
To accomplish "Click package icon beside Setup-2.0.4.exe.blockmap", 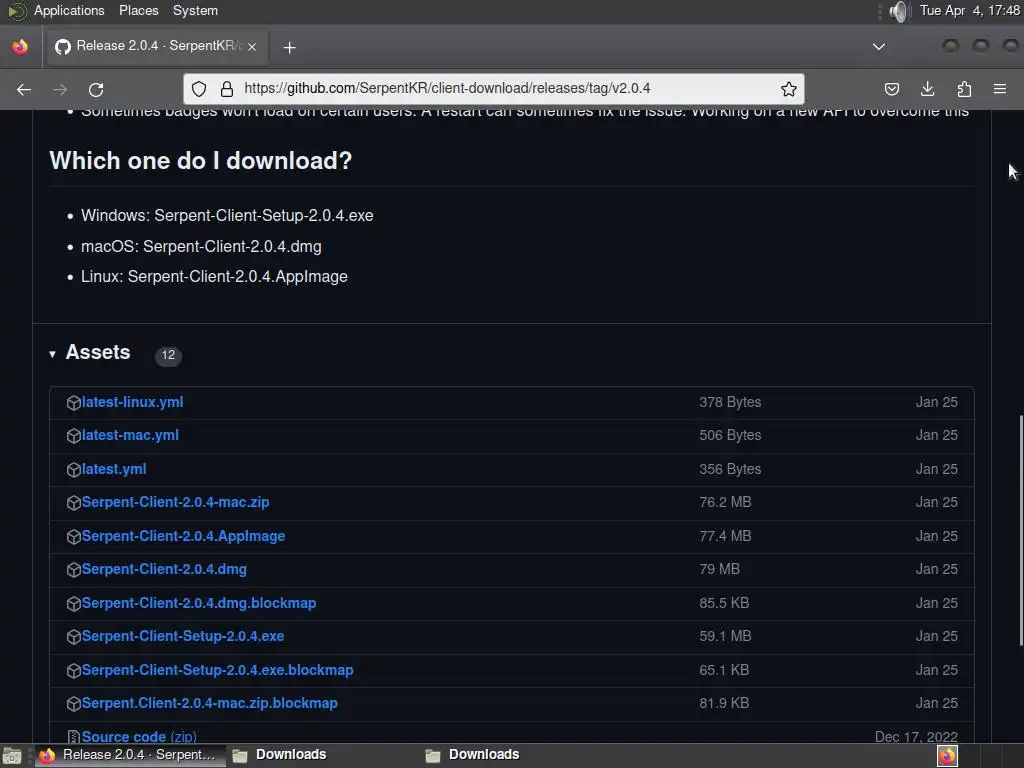I will point(74,671).
